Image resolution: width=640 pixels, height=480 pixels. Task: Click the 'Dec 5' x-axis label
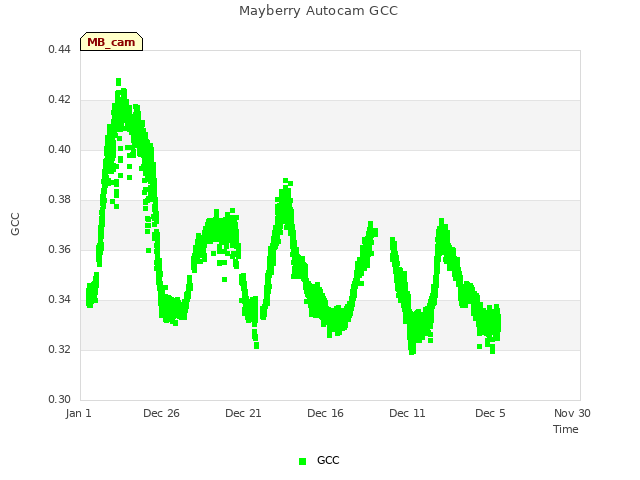coord(490,413)
